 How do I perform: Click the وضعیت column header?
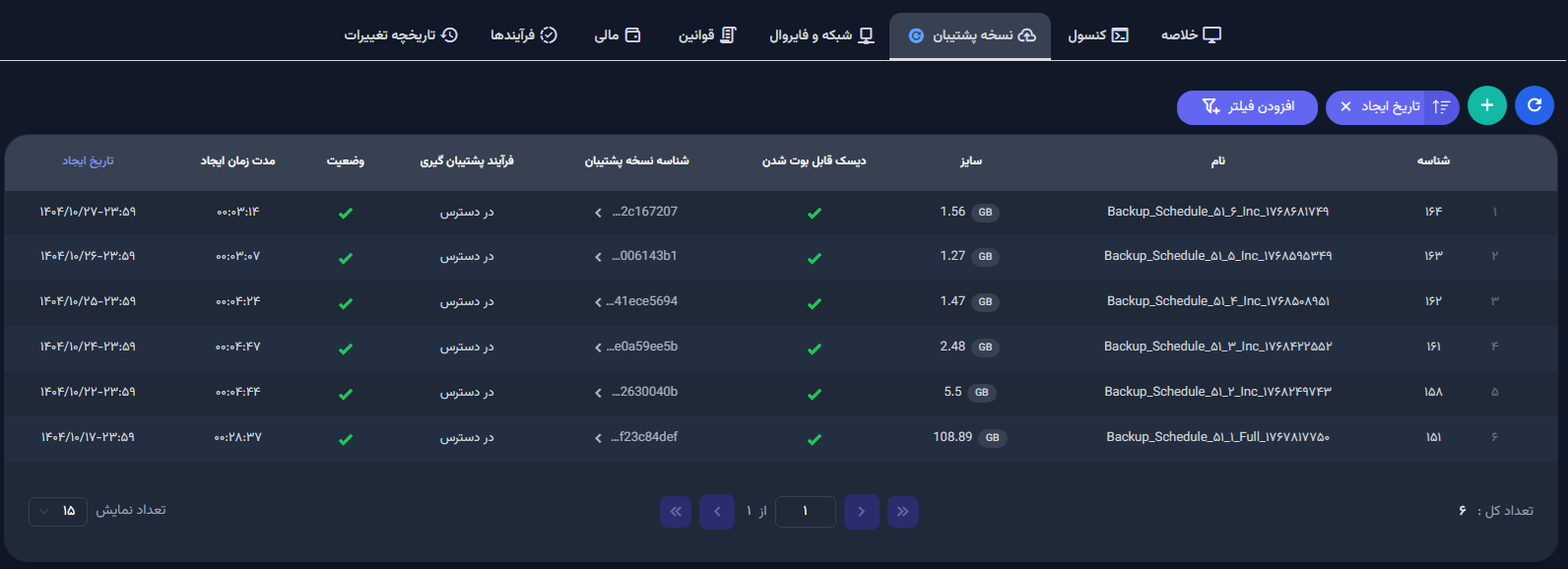346,160
